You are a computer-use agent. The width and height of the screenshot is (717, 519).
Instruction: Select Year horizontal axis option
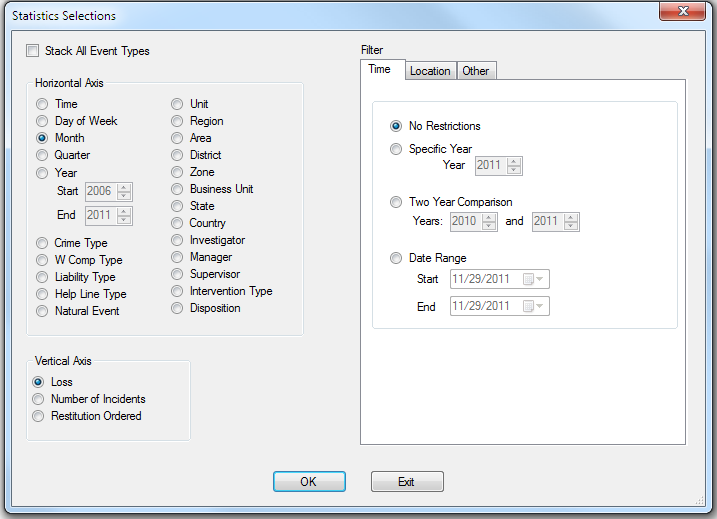(42, 173)
